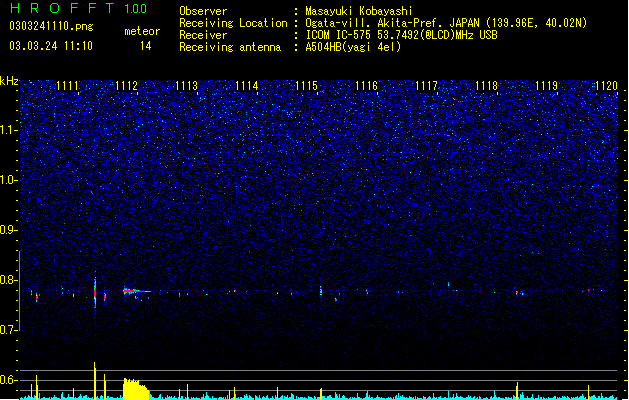Screen dimensions: 629x400
Task: Select the 1117 time marker
Action: pyautogui.click(x=426, y=86)
